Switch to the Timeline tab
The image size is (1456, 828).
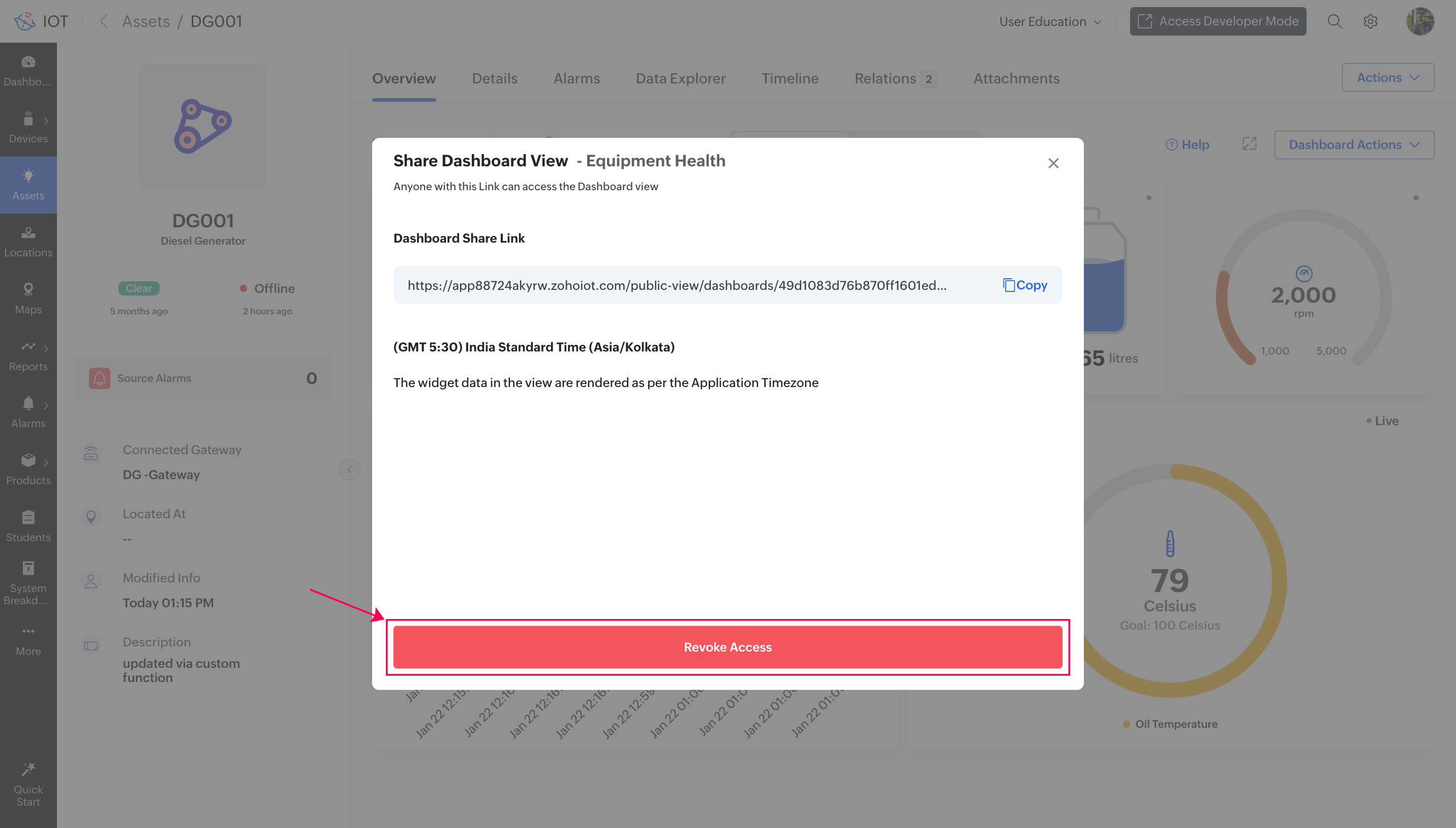pyautogui.click(x=790, y=78)
